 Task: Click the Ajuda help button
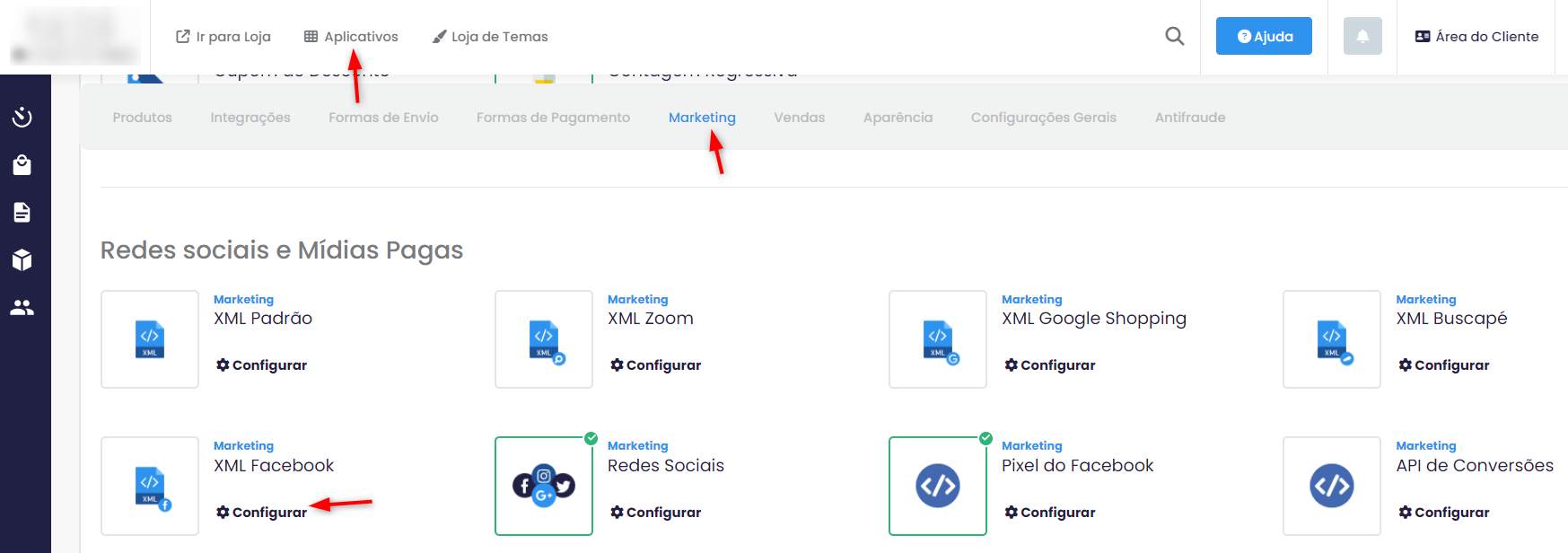point(1264,36)
